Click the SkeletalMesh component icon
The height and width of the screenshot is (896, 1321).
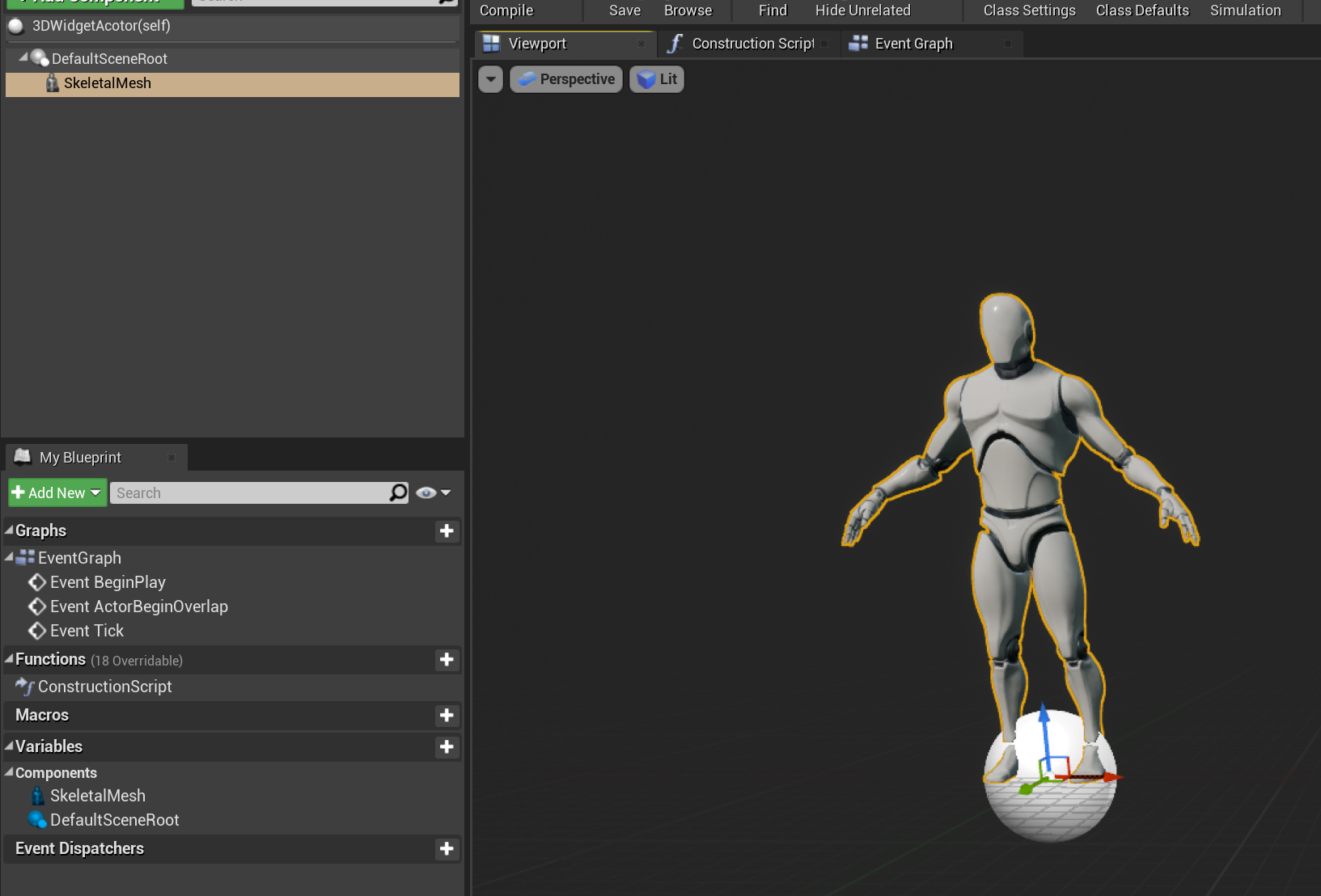(x=53, y=82)
